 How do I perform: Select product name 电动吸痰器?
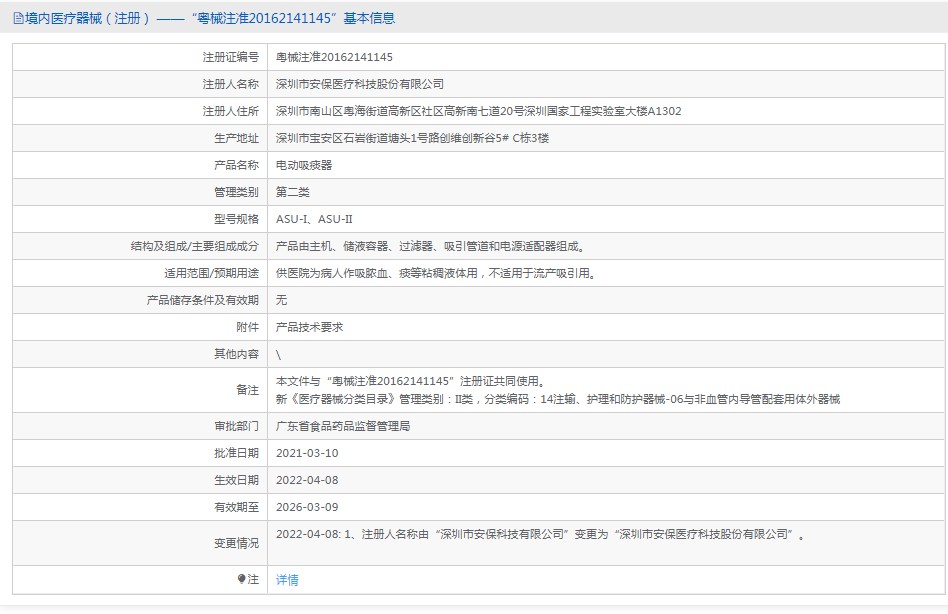pyautogui.click(x=304, y=165)
